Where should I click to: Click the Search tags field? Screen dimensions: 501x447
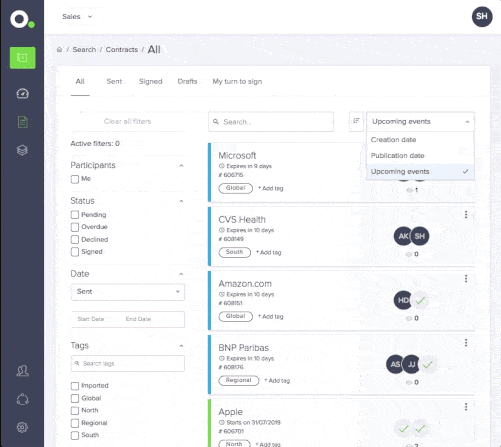click(x=128, y=363)
